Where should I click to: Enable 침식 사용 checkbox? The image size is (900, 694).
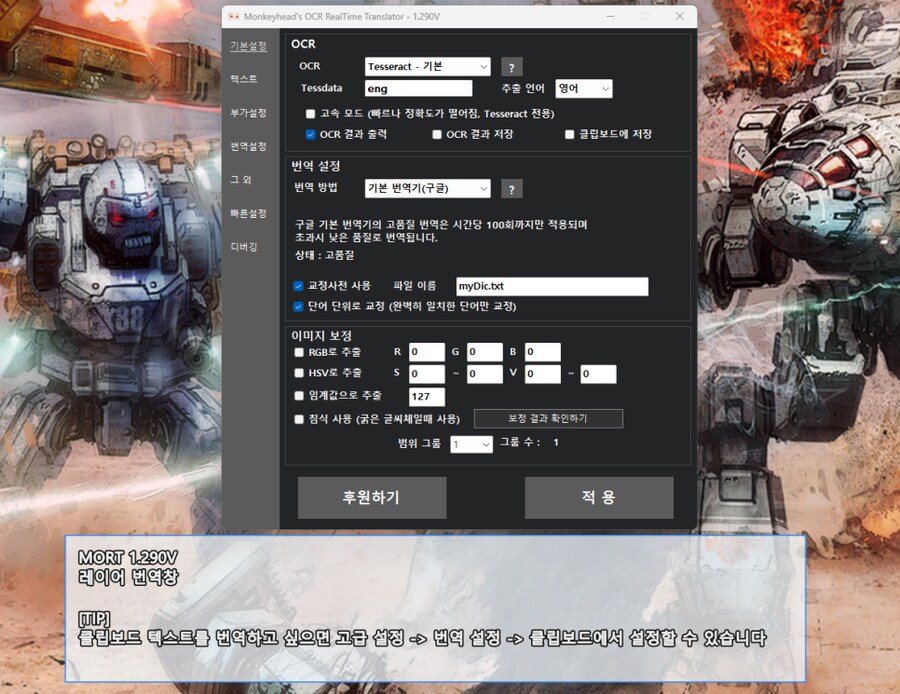[x=299, y=419]
